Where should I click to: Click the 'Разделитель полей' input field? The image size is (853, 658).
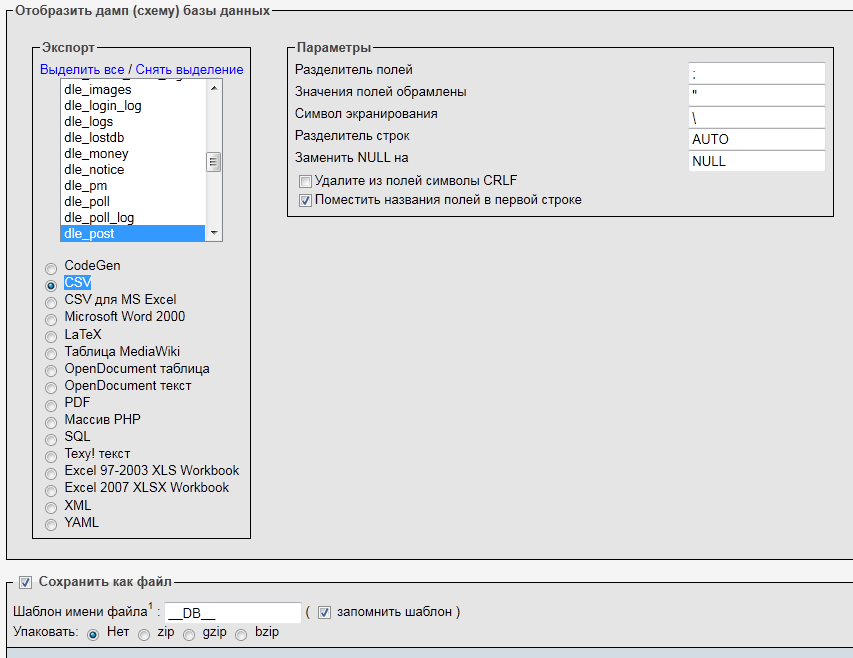pyautogui.click(x=756, y=73)
